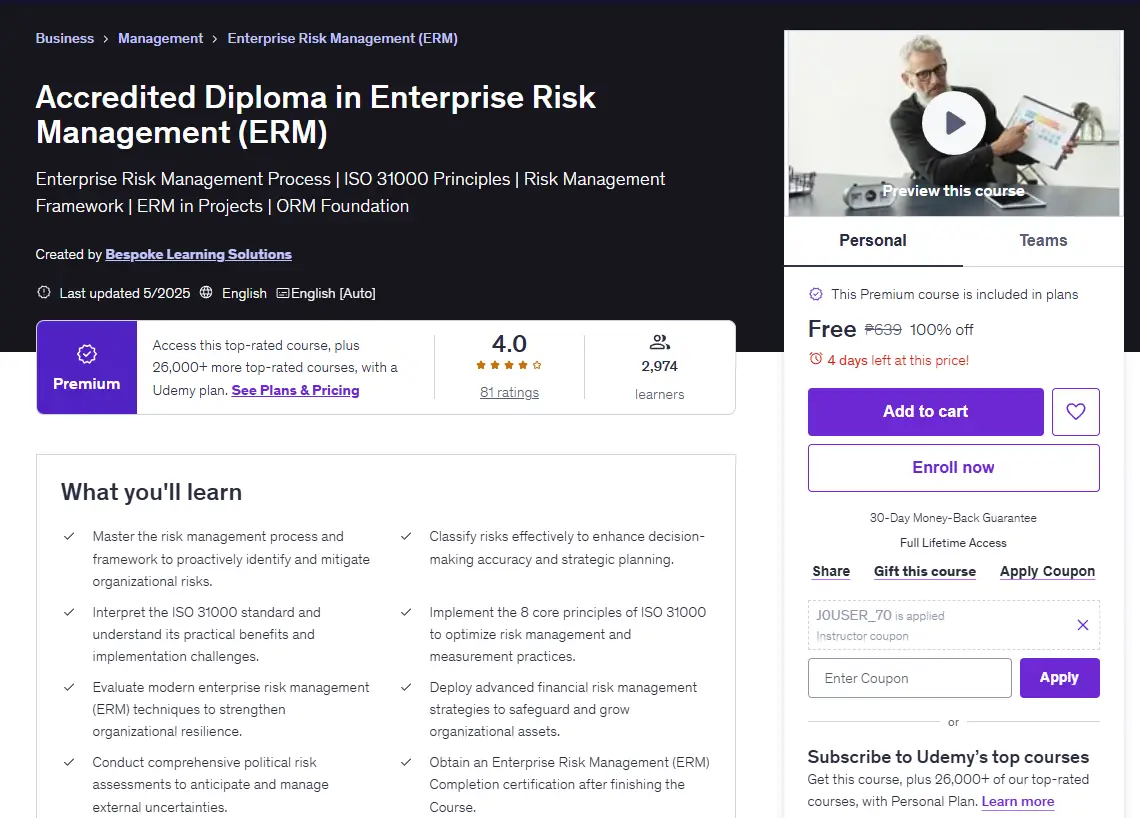Image resolution: width=1140 pixels, height=818 pixels.
Task: Click the globe language icon
Action: coord(206,292)
